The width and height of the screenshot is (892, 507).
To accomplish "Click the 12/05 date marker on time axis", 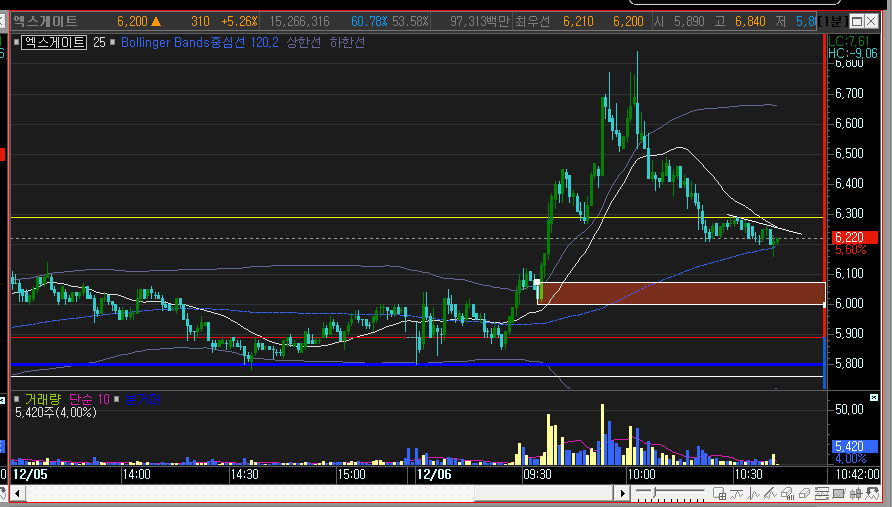I will pos(30,475).
